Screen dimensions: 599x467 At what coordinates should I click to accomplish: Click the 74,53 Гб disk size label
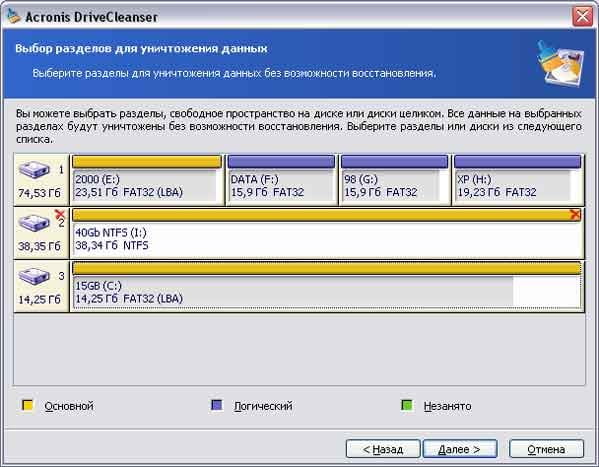pos(39,193)
